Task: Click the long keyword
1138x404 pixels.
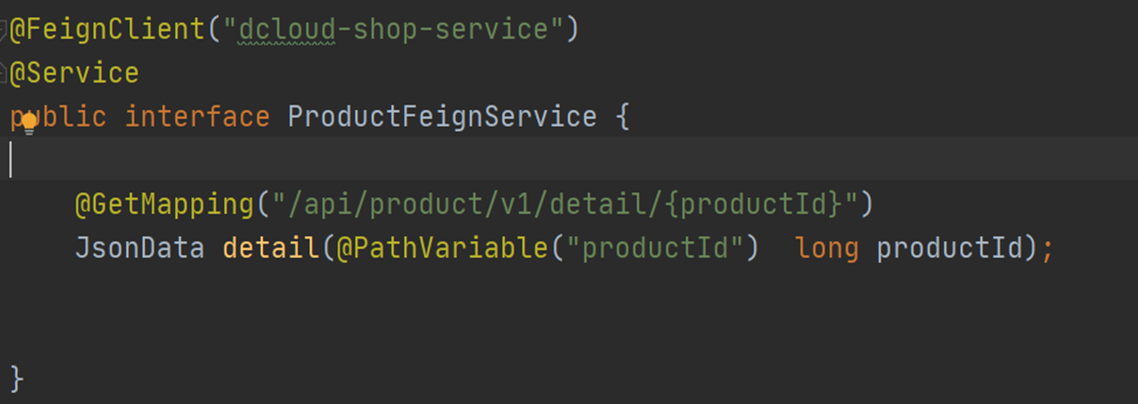Action: click(x=827, y=250)
